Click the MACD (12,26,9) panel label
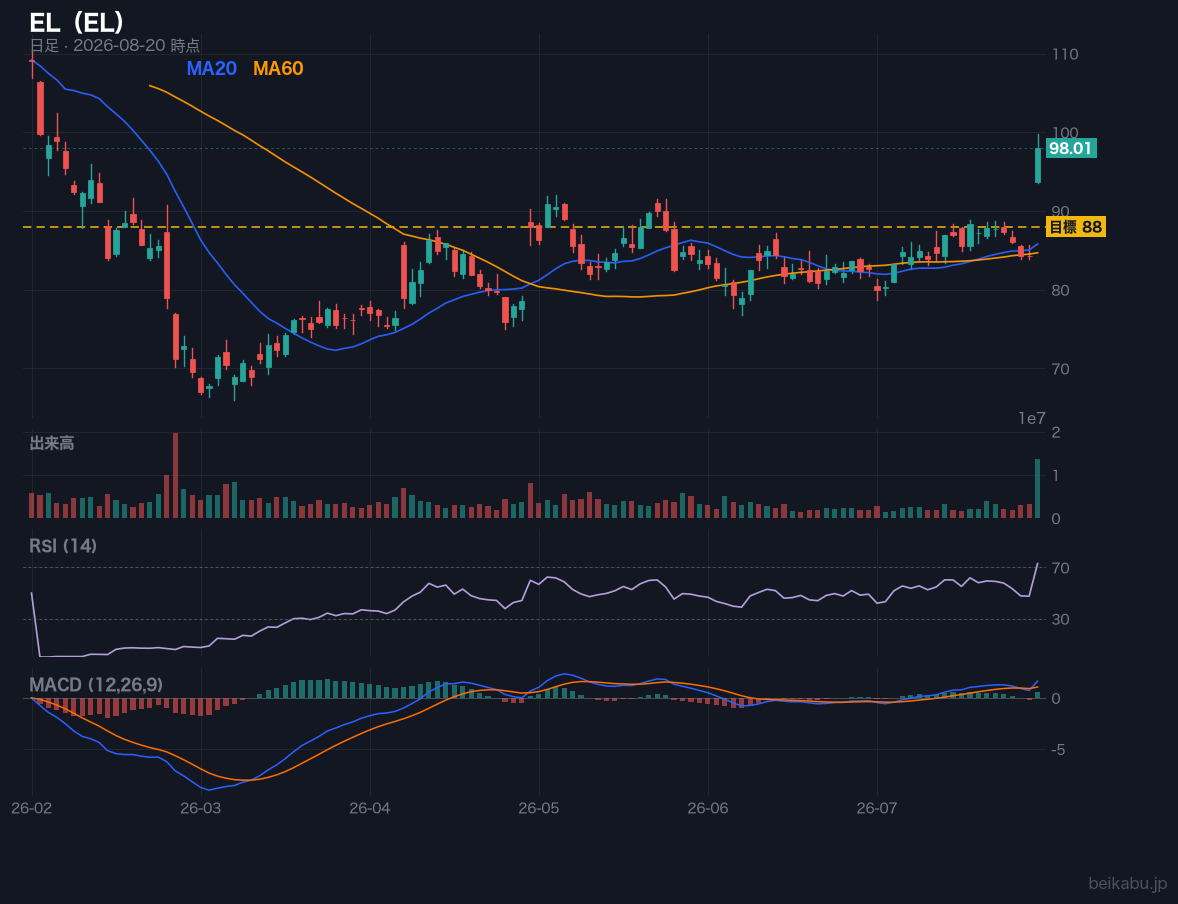 (96, 685)
